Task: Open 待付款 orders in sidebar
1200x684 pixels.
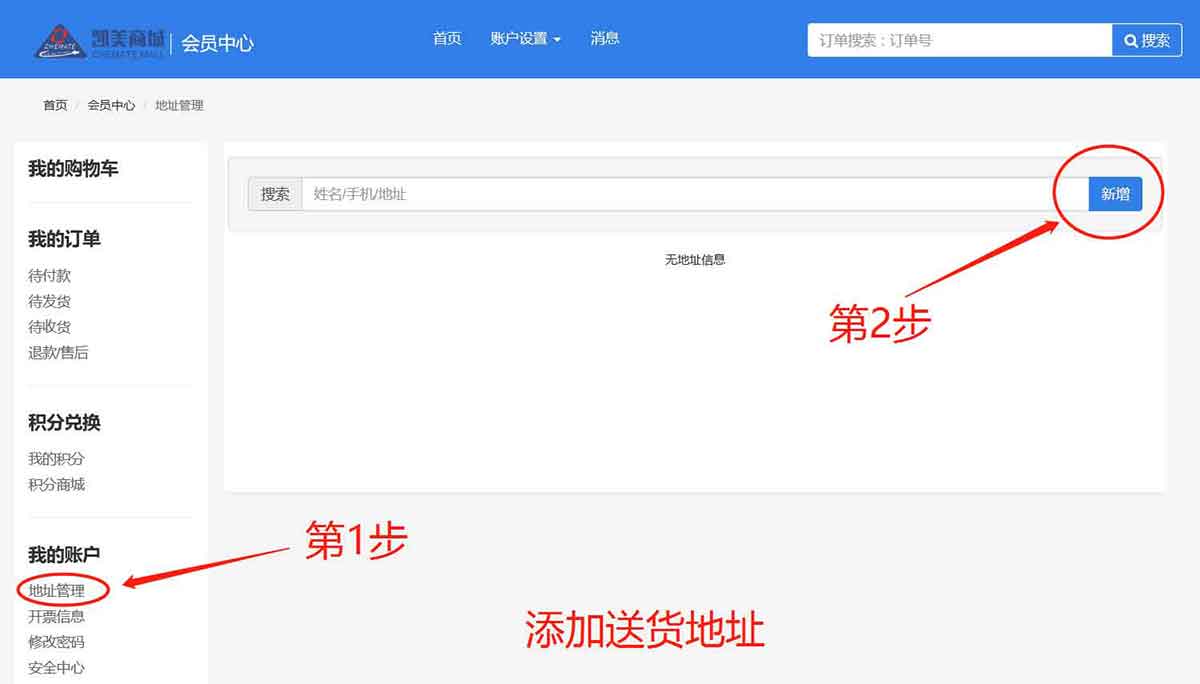Action: click(x=50, y=276)
